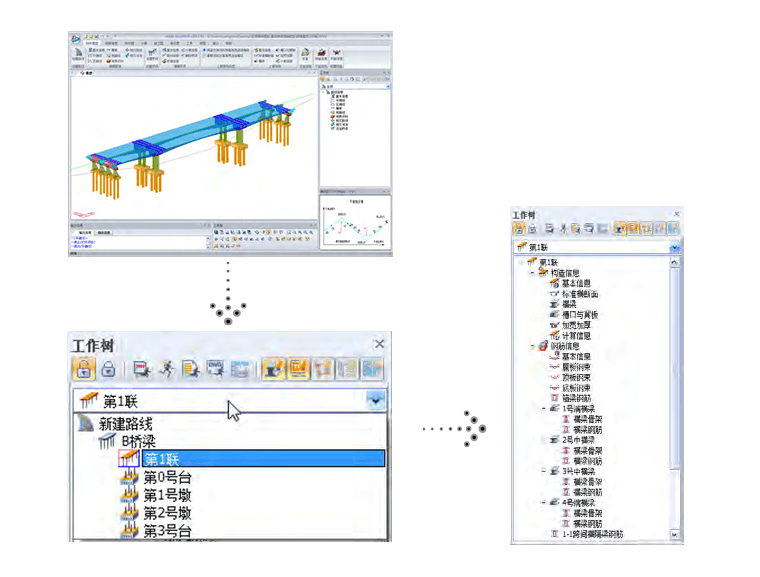The image size is (760, 577).
Task: Click the scroll-up arrow of the right tree
Action: (674, 262)
